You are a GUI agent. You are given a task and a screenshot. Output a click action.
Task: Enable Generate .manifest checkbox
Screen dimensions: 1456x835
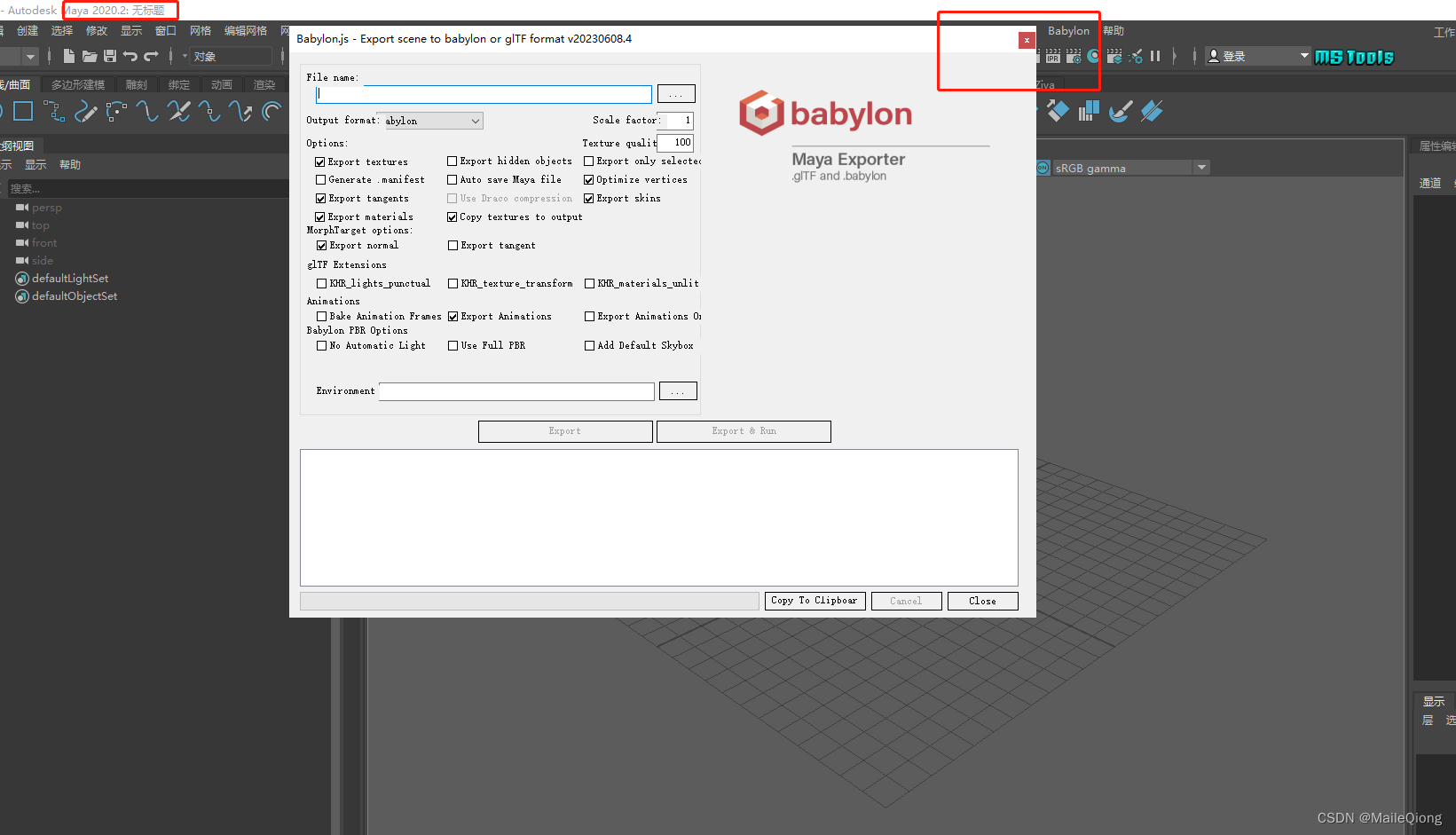coord(320,180)
